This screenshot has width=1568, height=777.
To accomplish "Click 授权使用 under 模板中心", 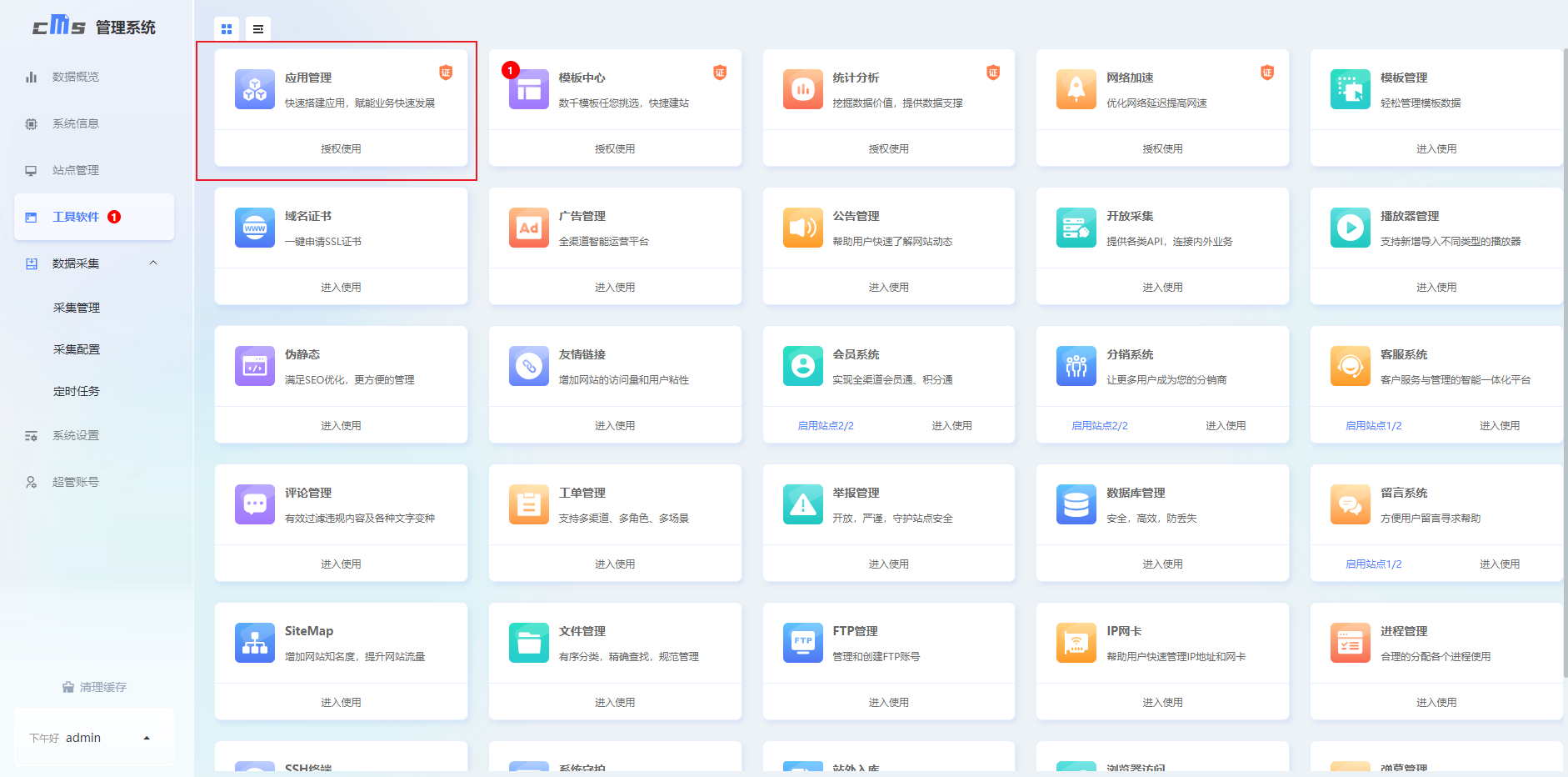I will [615, 149].
